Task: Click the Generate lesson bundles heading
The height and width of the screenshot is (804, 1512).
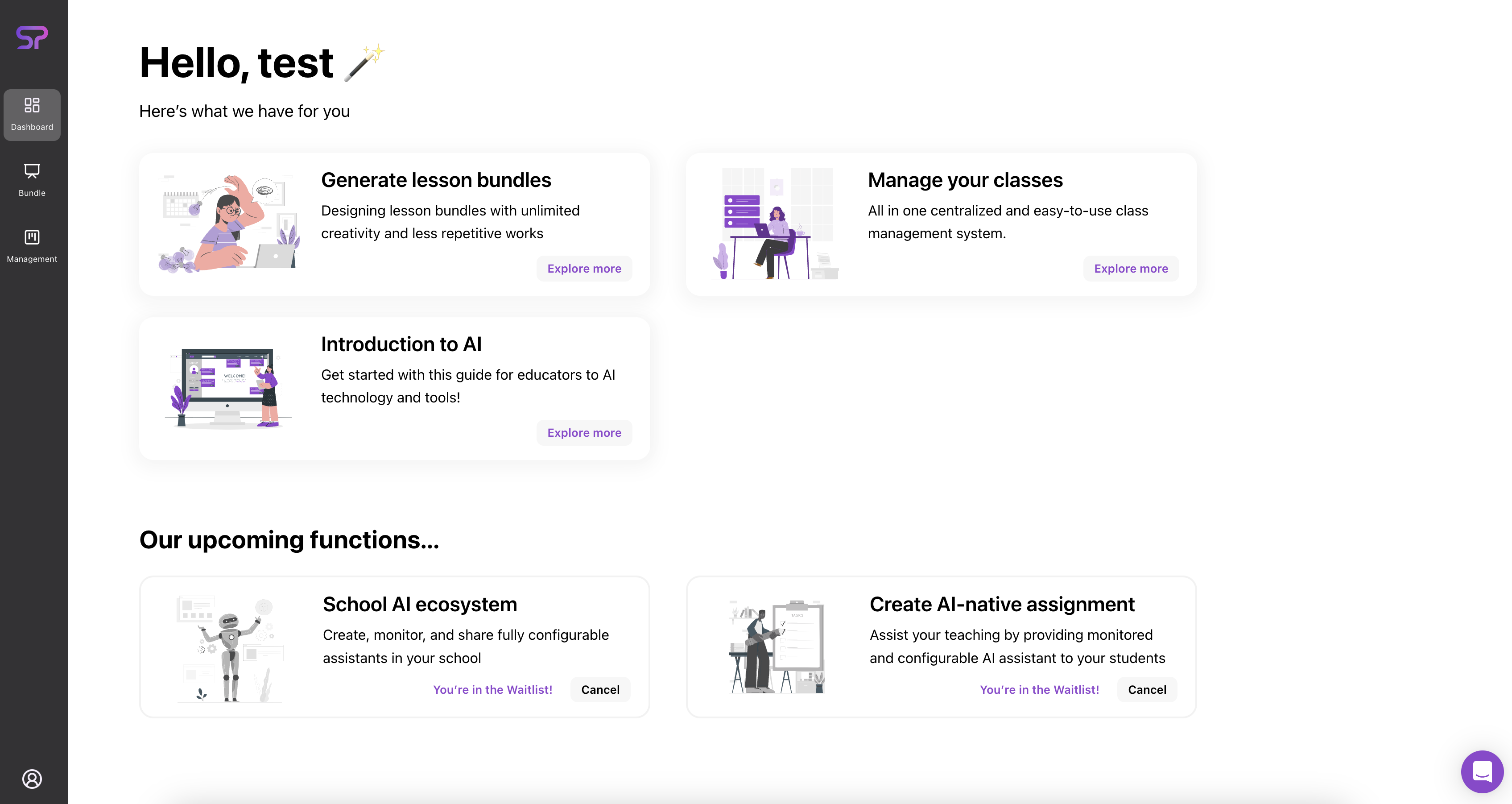Action: 435,180
